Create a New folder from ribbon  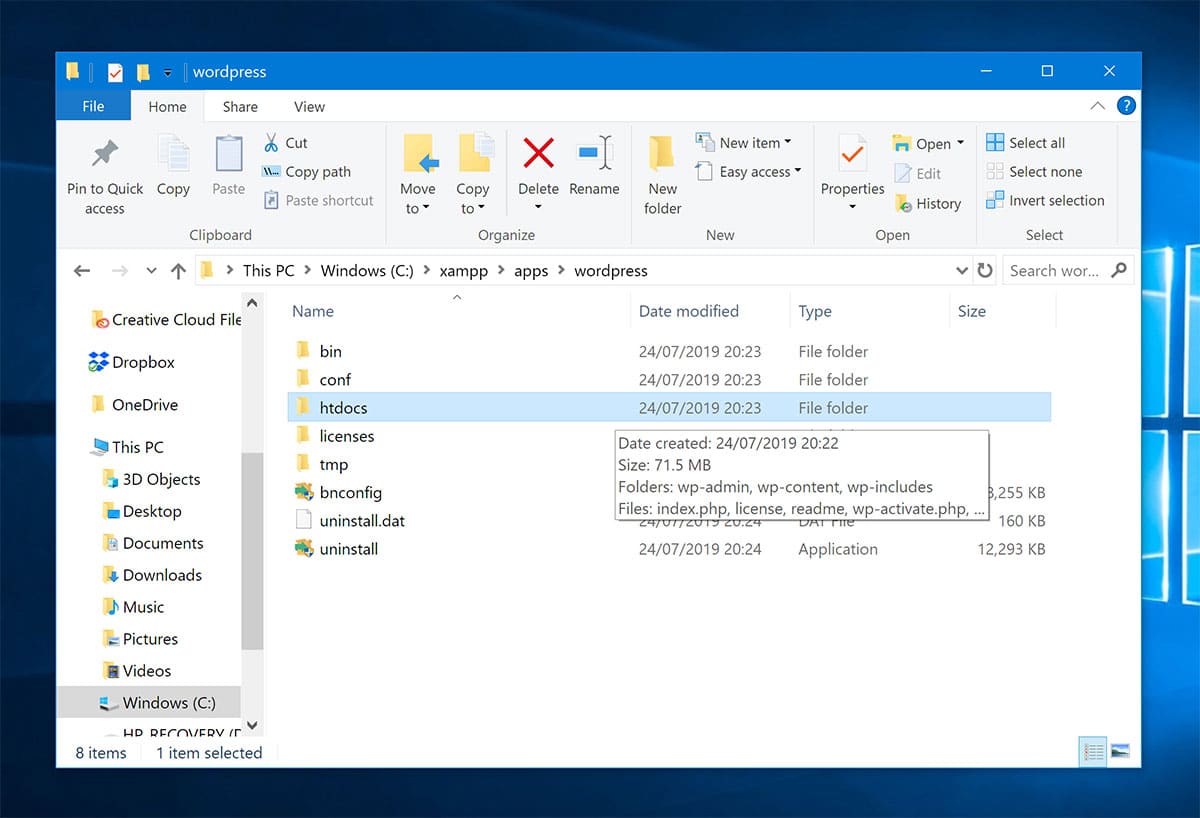[662, 175]
